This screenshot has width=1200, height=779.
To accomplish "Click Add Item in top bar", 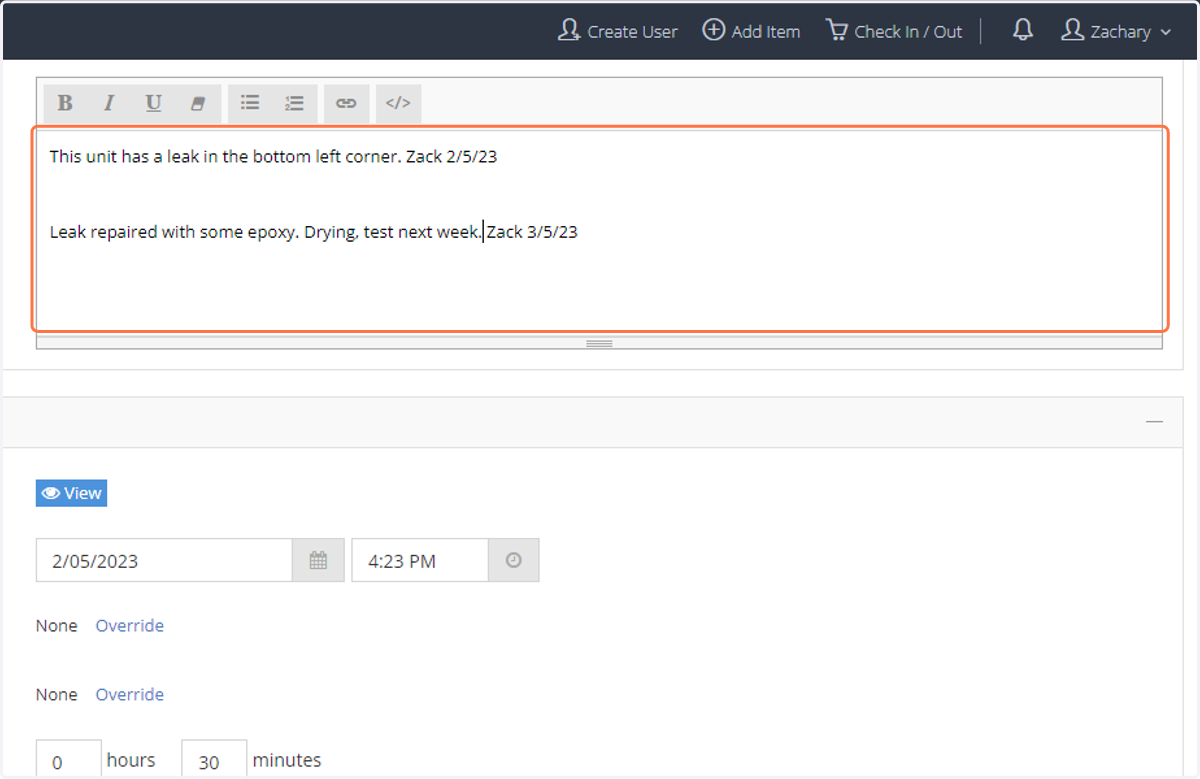I will coord(751,31).
